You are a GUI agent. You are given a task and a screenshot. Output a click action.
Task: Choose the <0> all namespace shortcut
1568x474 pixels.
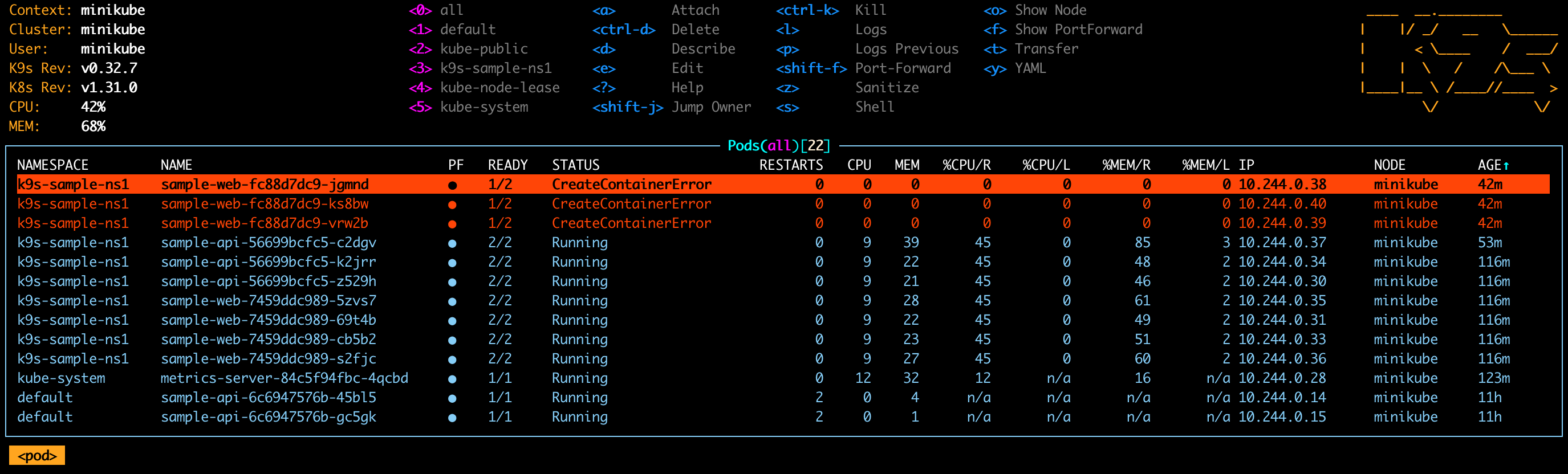436,10
